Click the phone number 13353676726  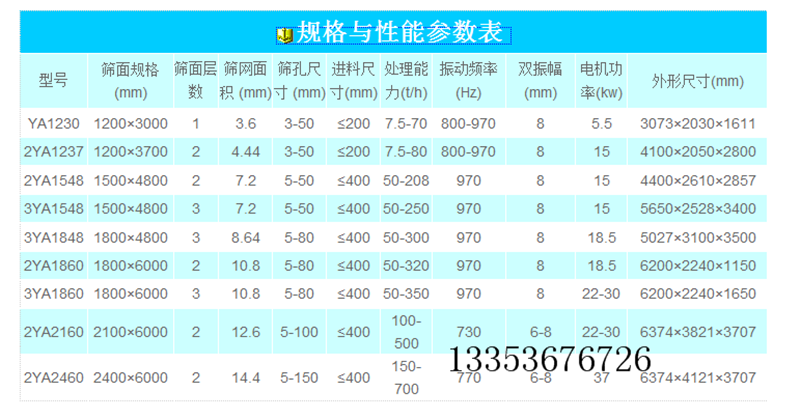551,359
